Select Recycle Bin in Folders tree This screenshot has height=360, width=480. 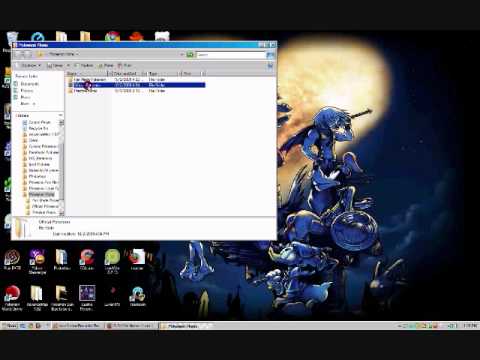(x=35, y=128)
